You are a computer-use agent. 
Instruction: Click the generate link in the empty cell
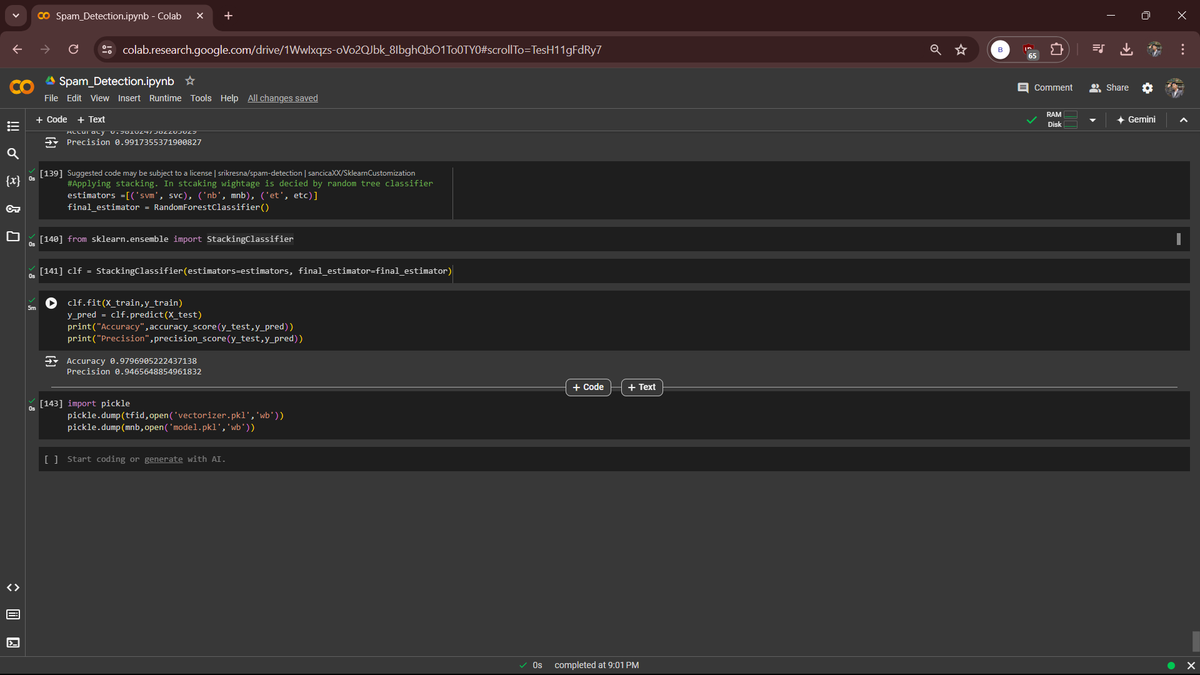click(163, 459)
